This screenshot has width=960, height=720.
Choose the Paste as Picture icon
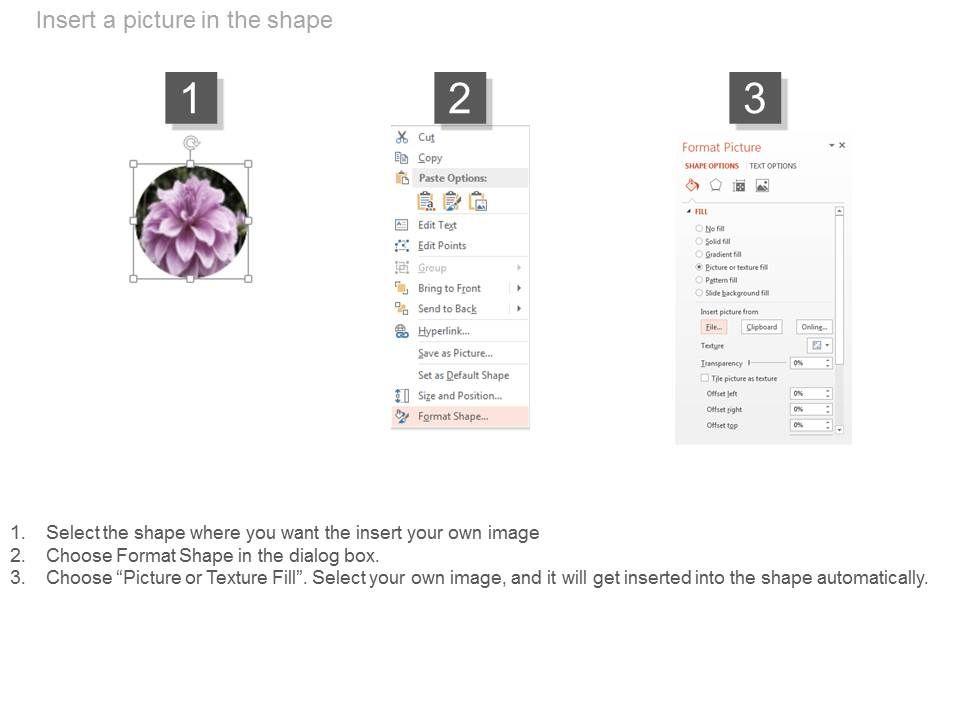coord(478,201)
